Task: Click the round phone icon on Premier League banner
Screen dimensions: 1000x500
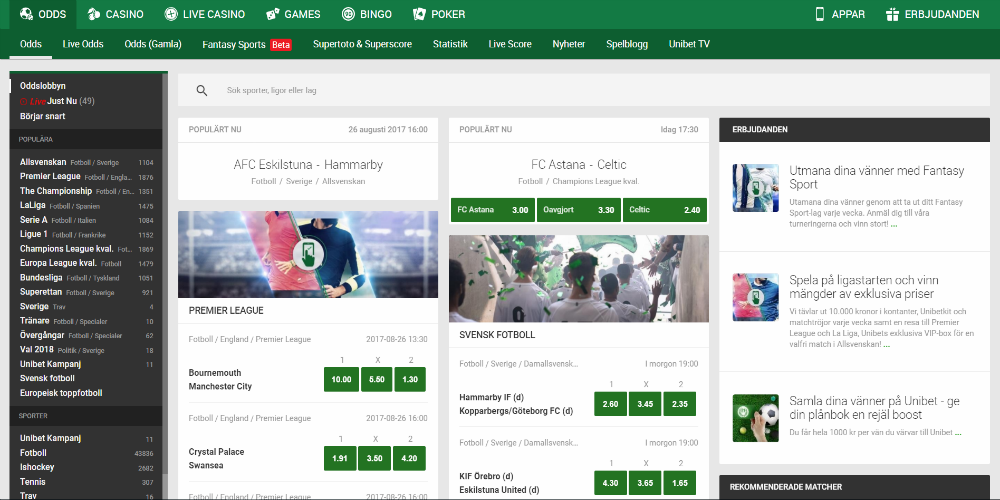Action: point(307,254)
